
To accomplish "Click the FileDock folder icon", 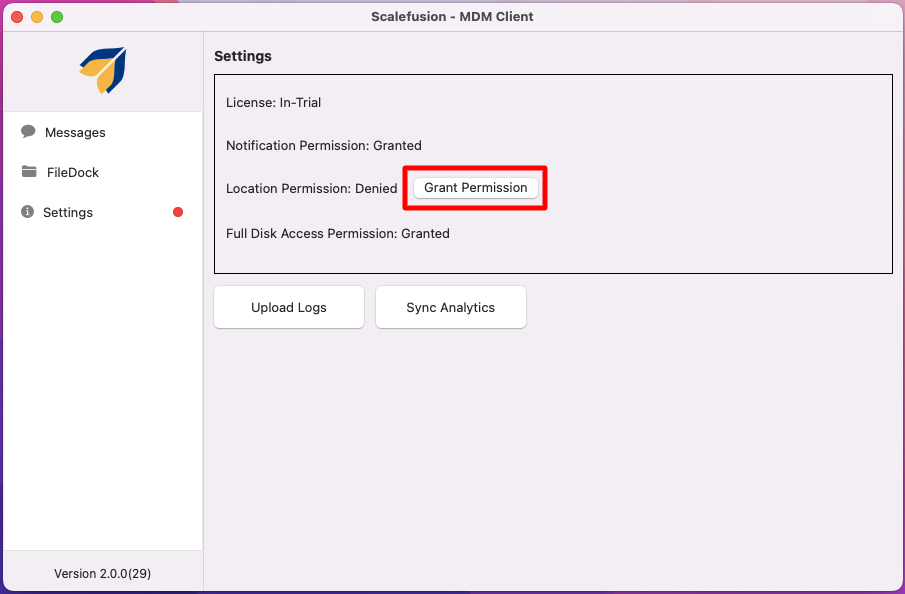I will pos(29,171).
